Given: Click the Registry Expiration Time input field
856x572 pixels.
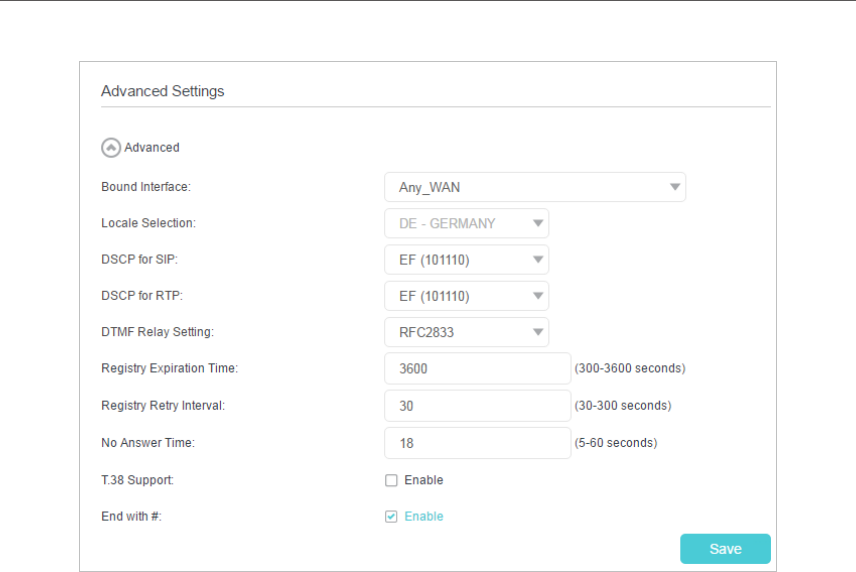Looking at the screenshot, I should pos(477,368).
